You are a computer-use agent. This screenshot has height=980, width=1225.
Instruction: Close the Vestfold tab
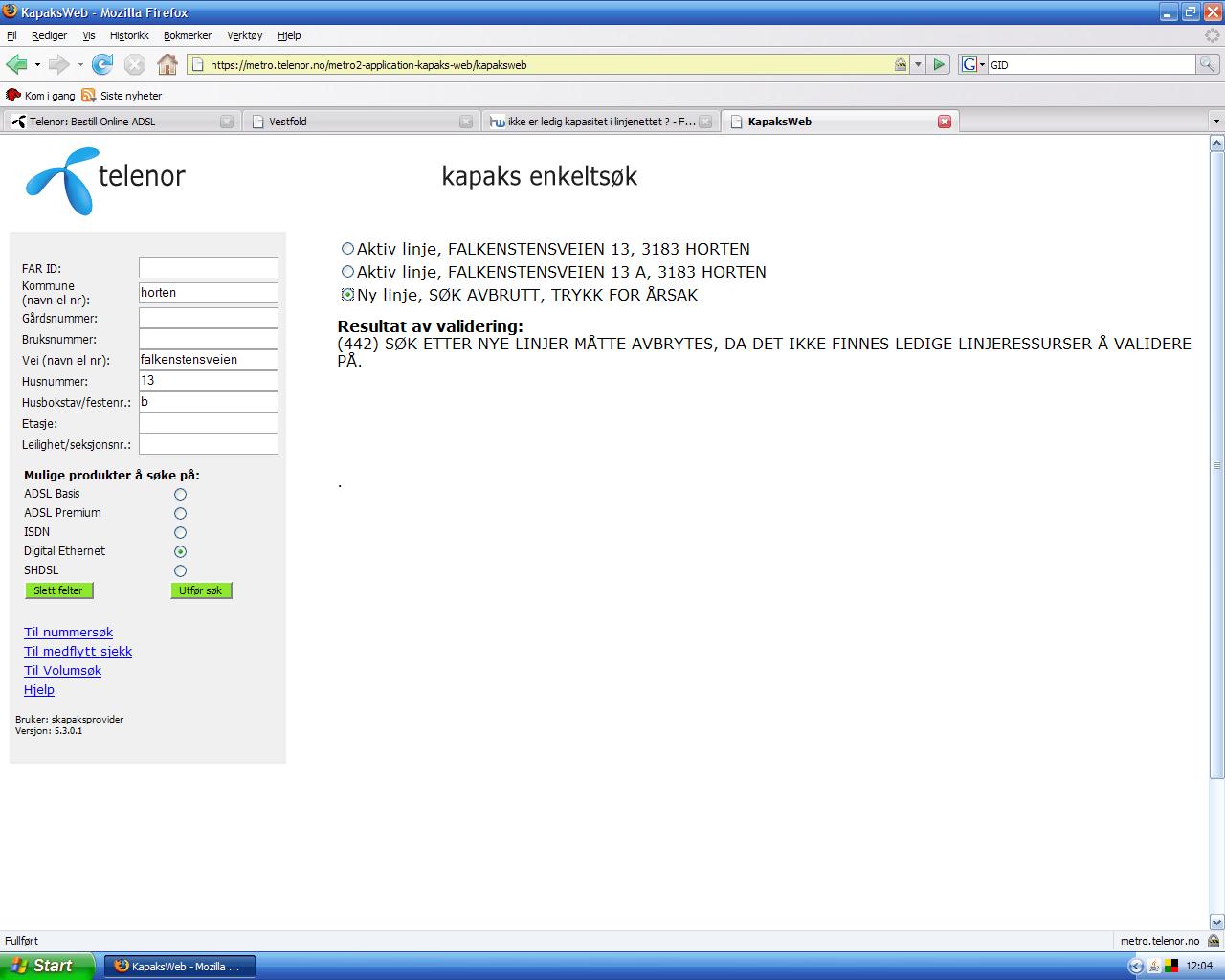click(466, 122)
